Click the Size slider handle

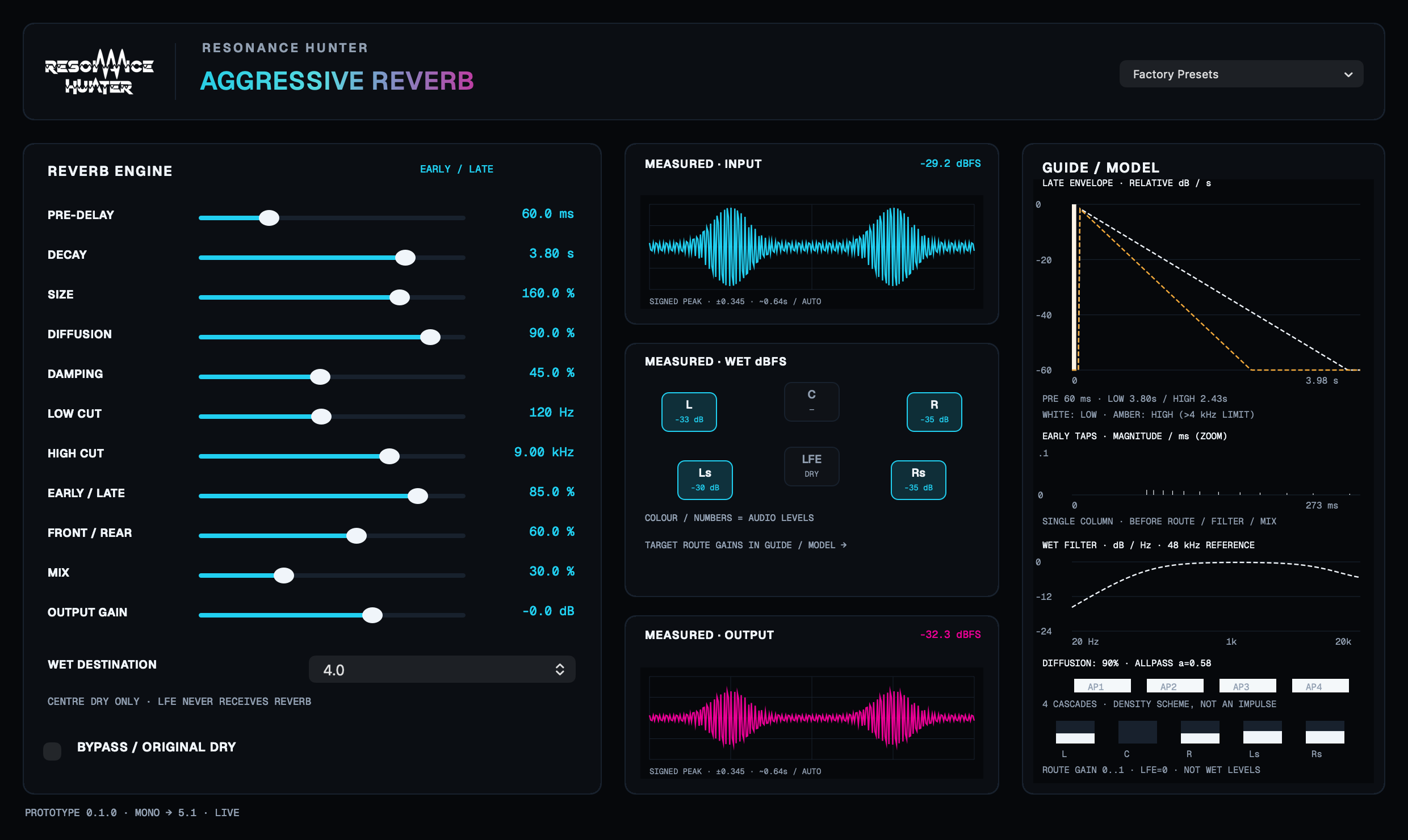click(400, 297)
